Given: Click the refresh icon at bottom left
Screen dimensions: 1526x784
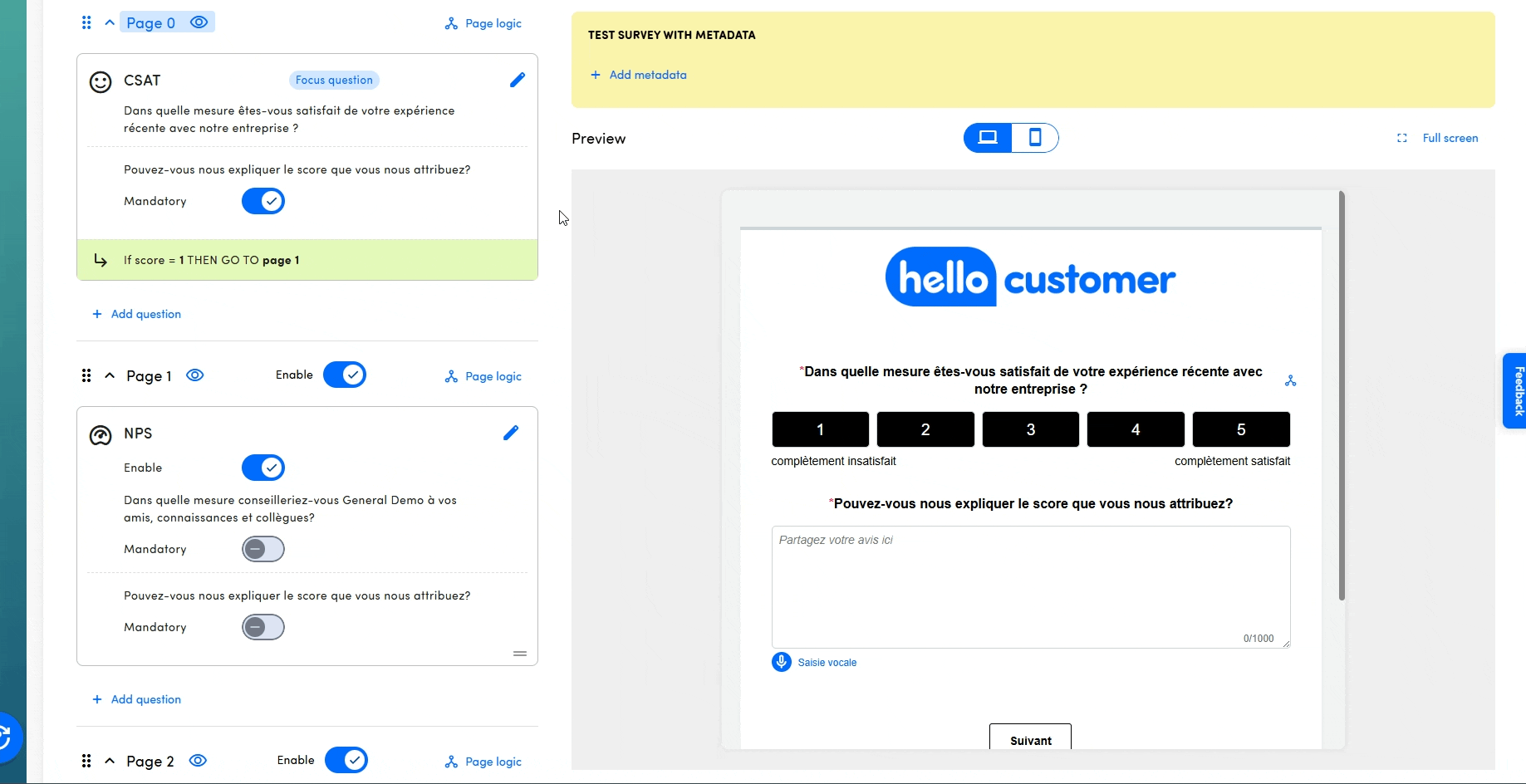Looking at the screenshot, I should (x=5, y=737).
